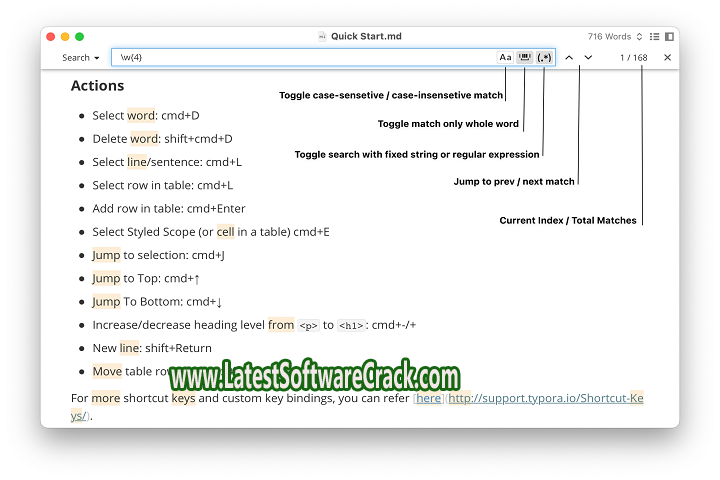Image resolution: width=720 pixels, height=480 pixels.
Task: Open the Search mode dropdown
Action: pos(80,58)
